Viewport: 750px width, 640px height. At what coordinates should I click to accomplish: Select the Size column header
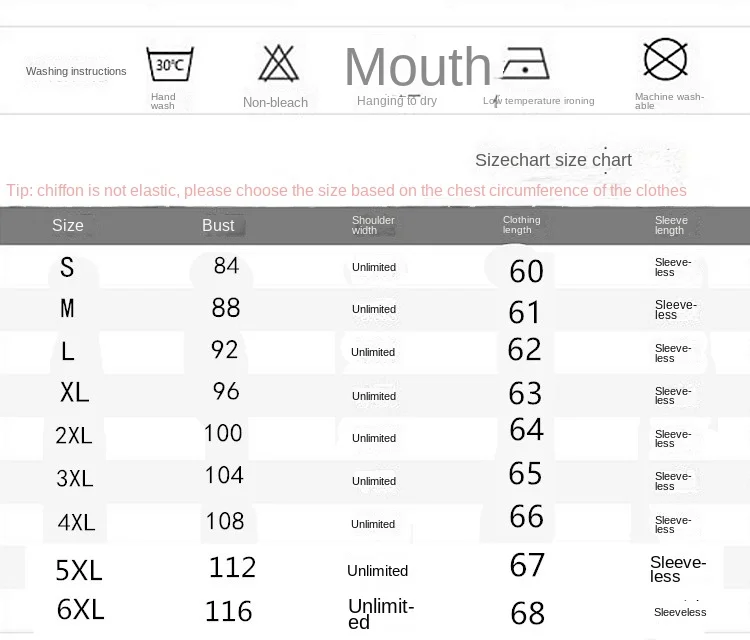tap(67, 225)
